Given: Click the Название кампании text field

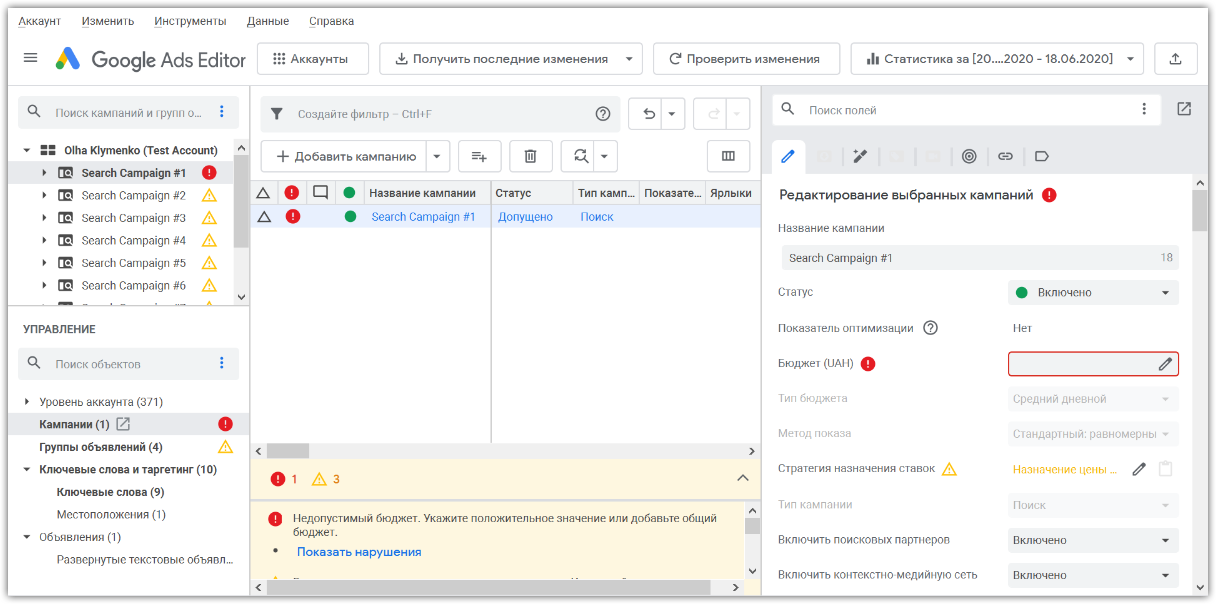Looking at the screenshot, I should 980,258.
